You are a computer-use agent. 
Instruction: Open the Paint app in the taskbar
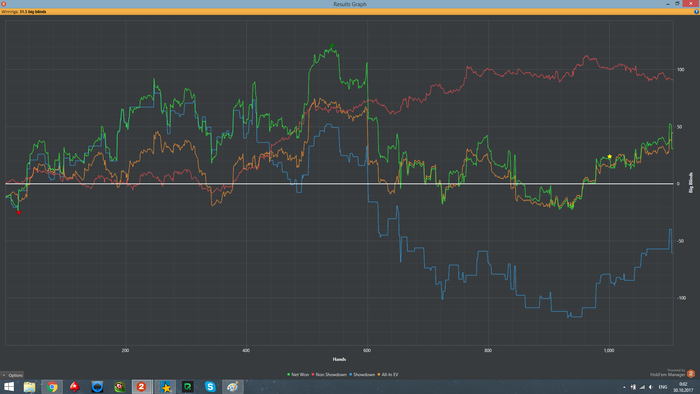coord(233,387)
